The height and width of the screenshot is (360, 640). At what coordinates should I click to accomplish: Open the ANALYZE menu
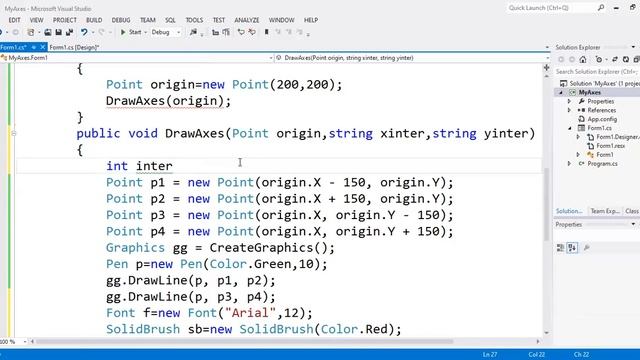[247, 20]
